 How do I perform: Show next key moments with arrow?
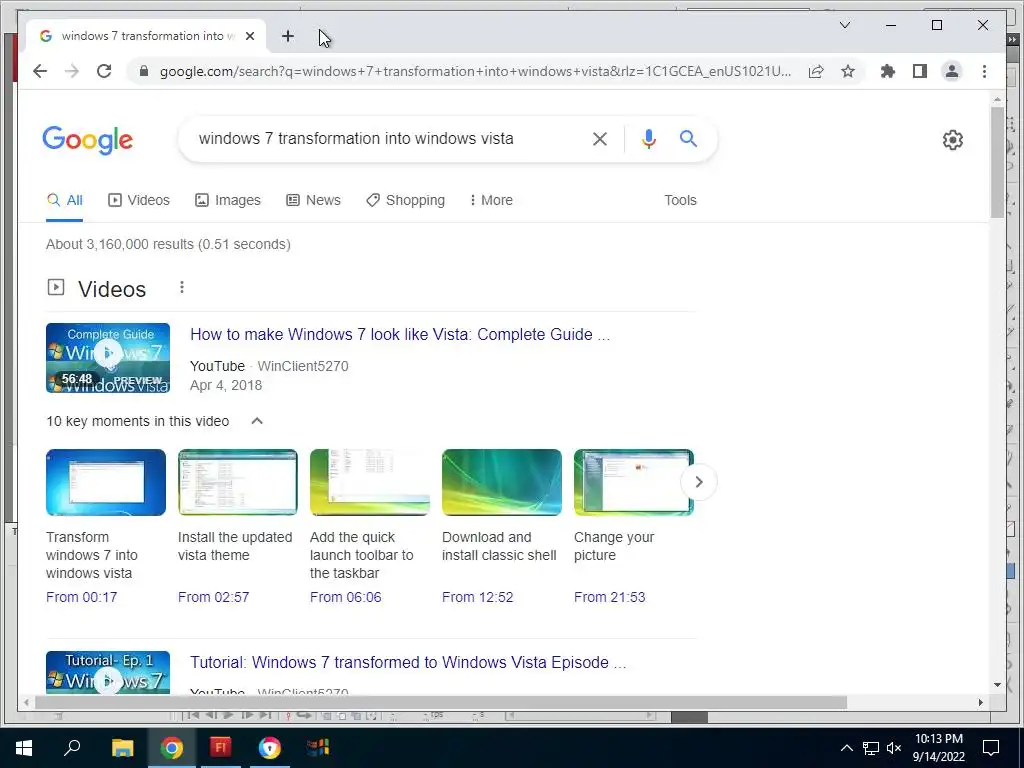click(698, 482)
